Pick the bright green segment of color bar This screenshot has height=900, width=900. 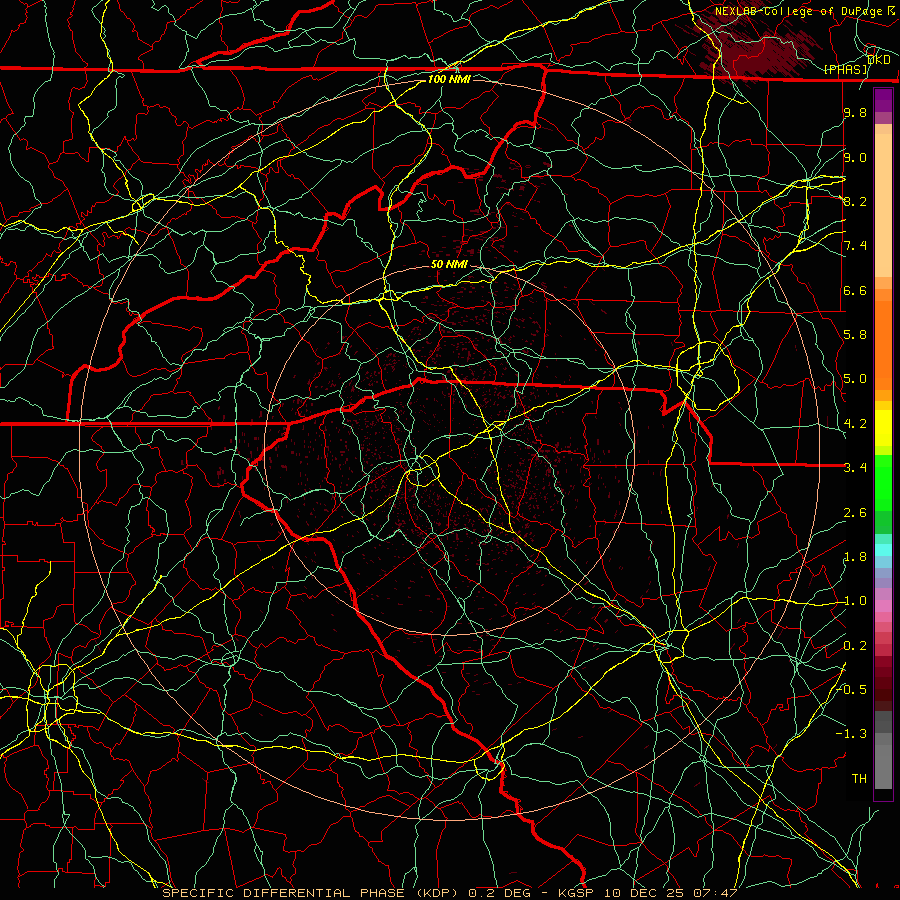(883, 482)
